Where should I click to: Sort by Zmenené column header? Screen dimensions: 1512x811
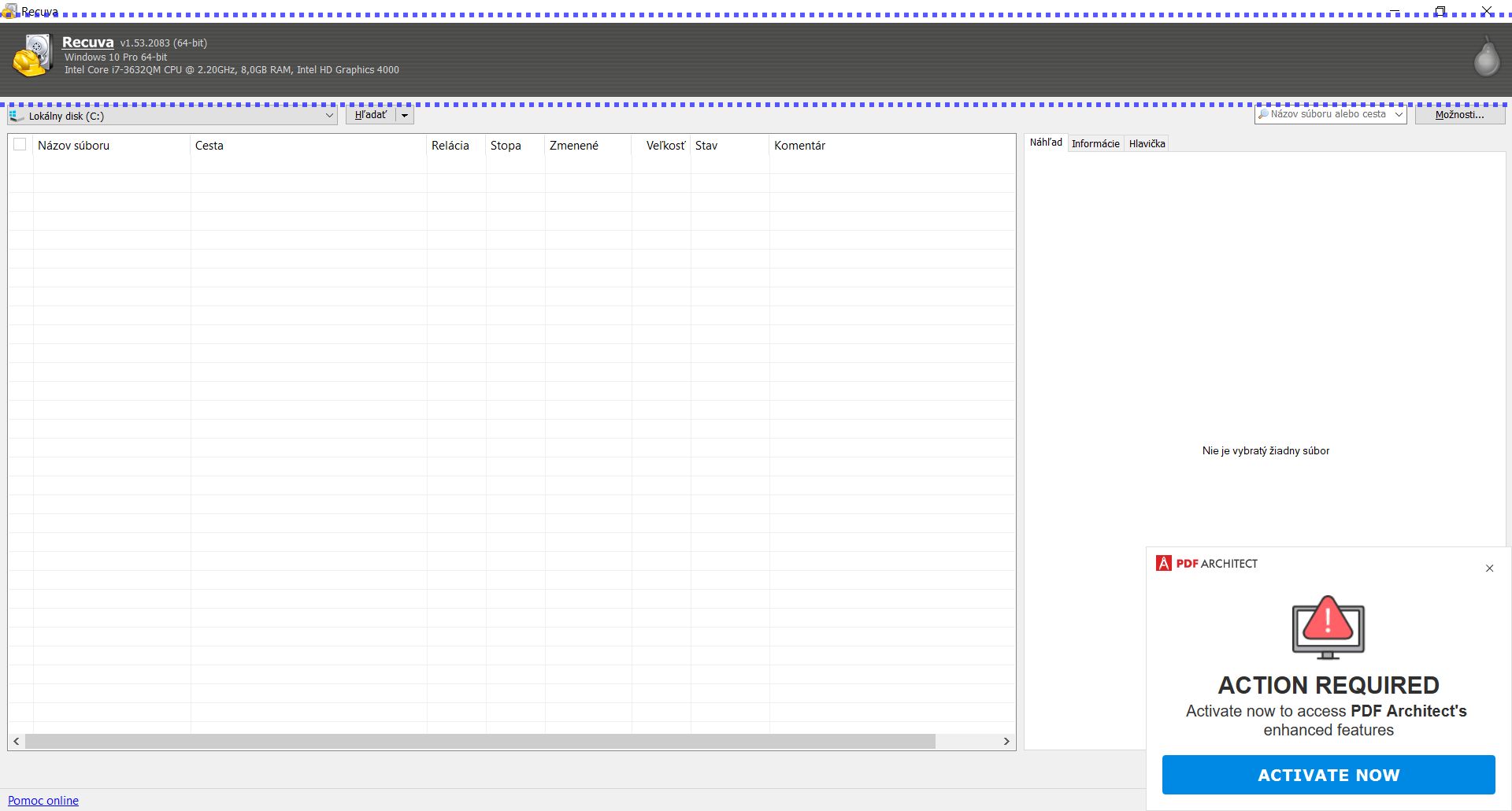[x=587, y=145]
